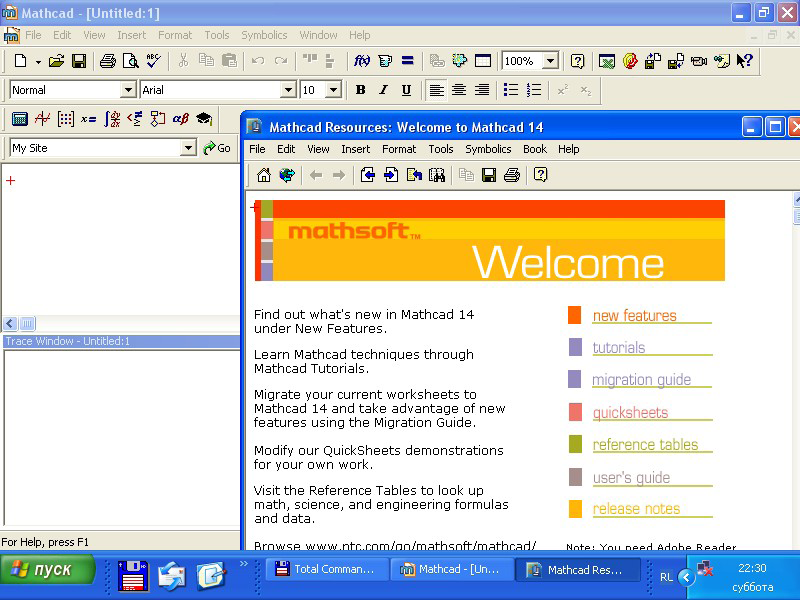Expand the Arial font dropdown

click(289, 90)
